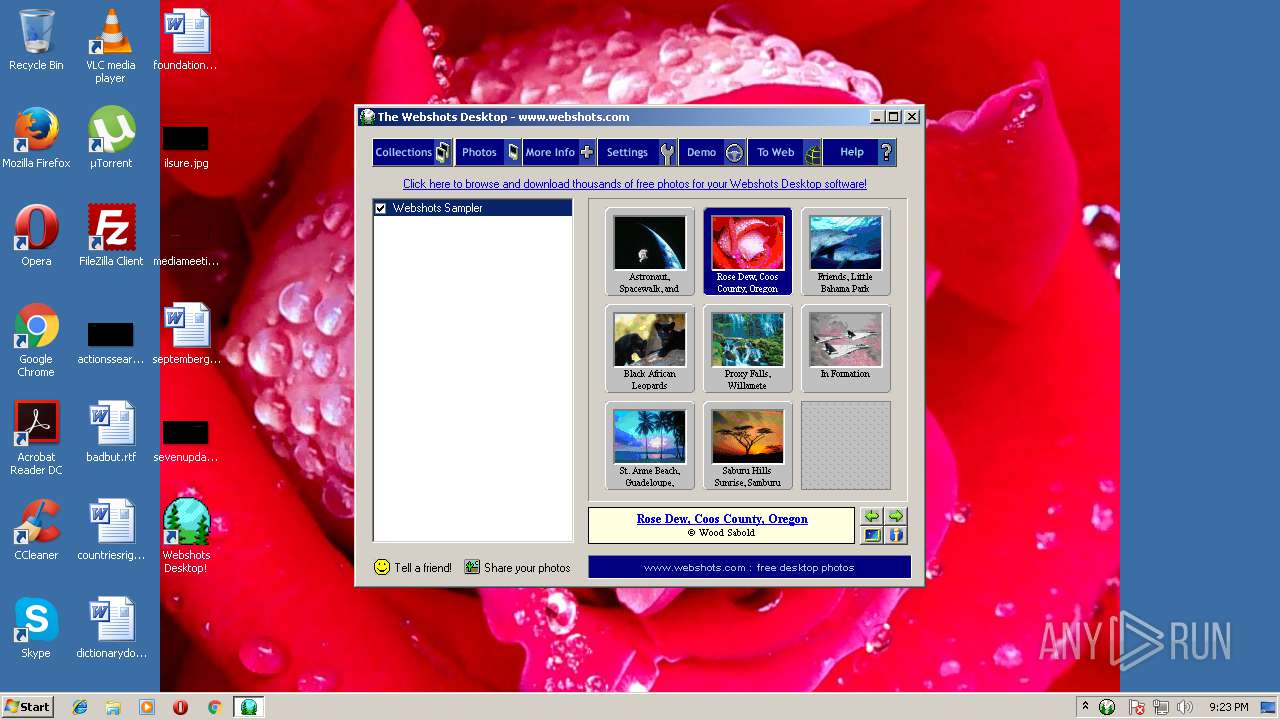Click the Tell a friend! smiley icon

coord(381,567)
